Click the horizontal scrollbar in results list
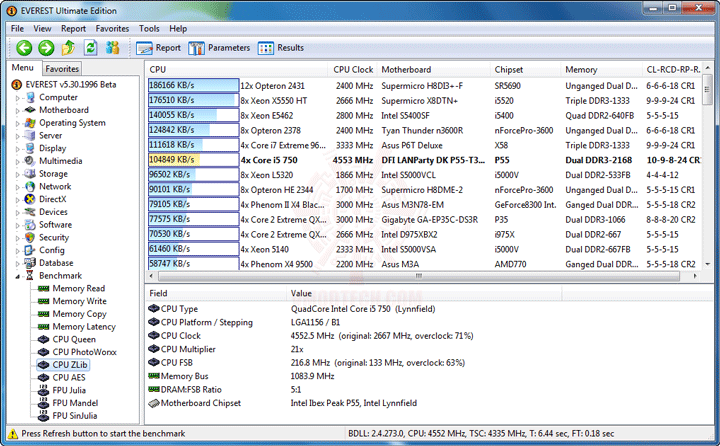The height and width of the screenshot is (446, 720). coord(418,276)
